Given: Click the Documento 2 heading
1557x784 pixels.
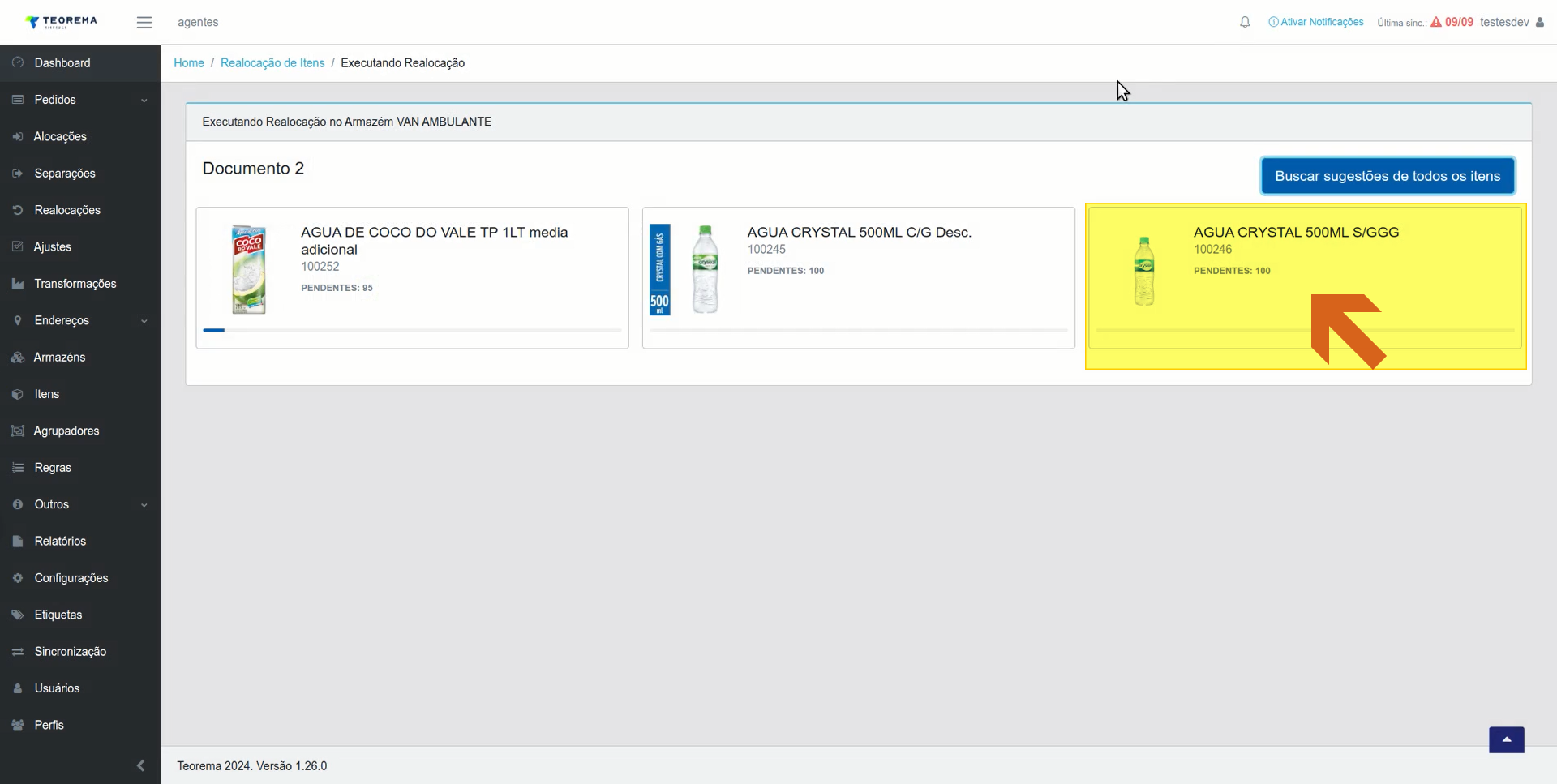Looking at the screenshot, I should point(253,168).
